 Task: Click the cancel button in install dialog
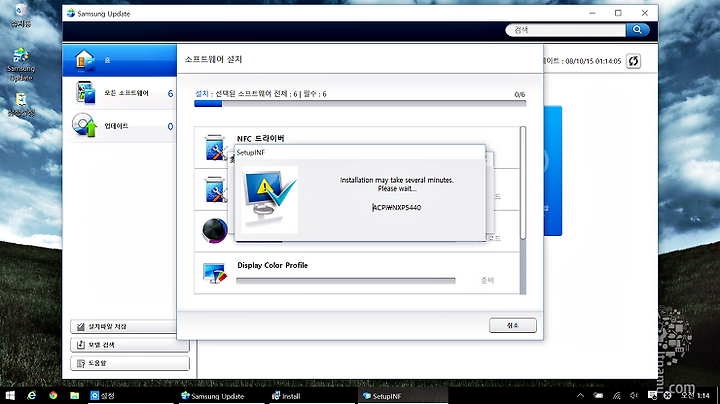[x=512, y=325]
